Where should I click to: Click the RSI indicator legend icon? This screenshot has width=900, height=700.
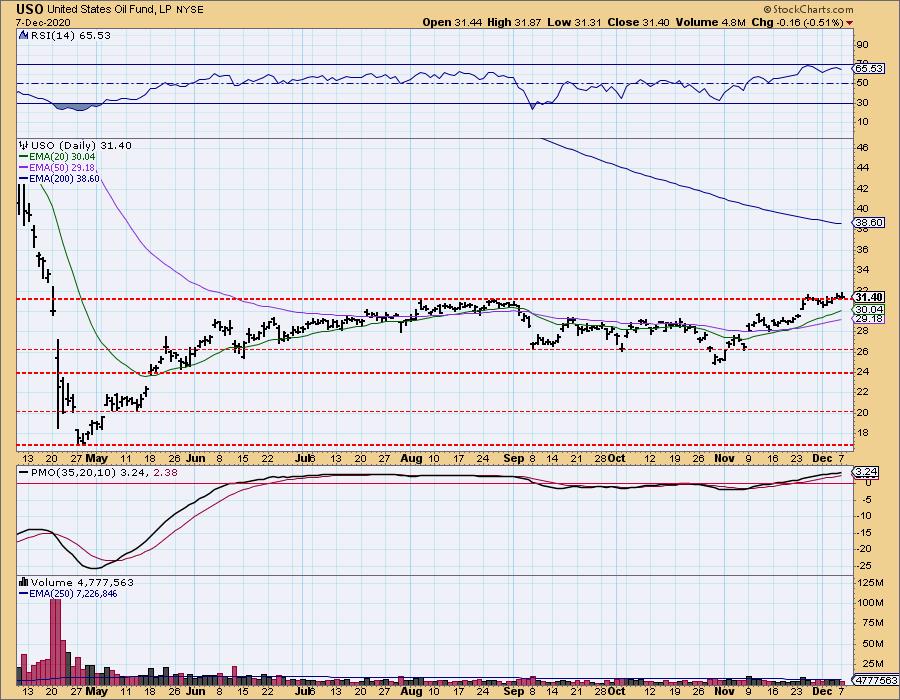(x=23, y=36)
